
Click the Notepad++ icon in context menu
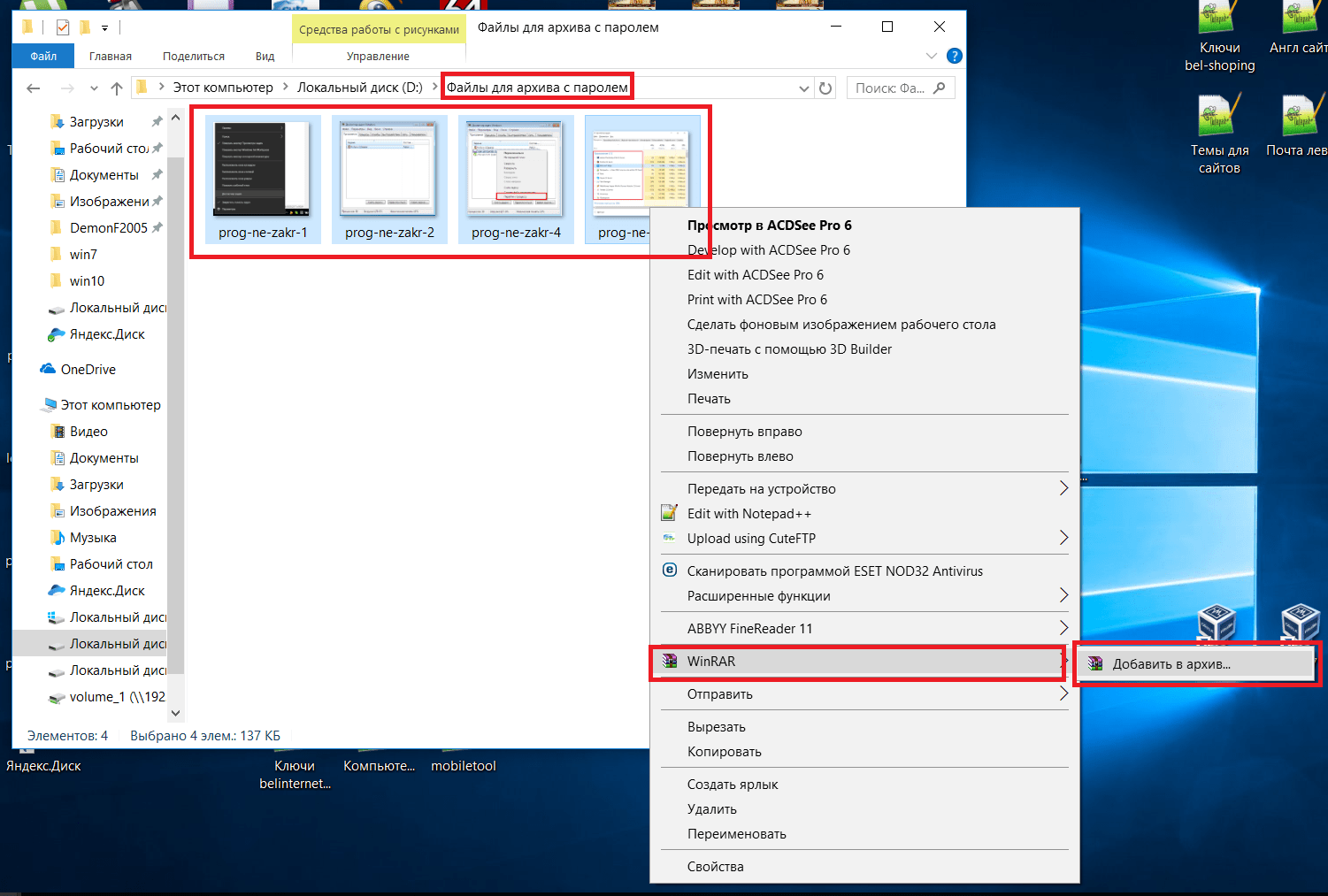pos(670,513)
